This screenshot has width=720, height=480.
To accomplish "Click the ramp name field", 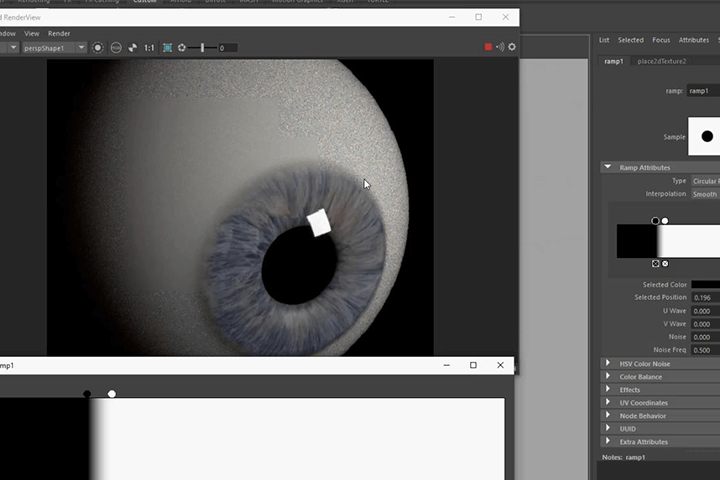I will click(703, 91).
